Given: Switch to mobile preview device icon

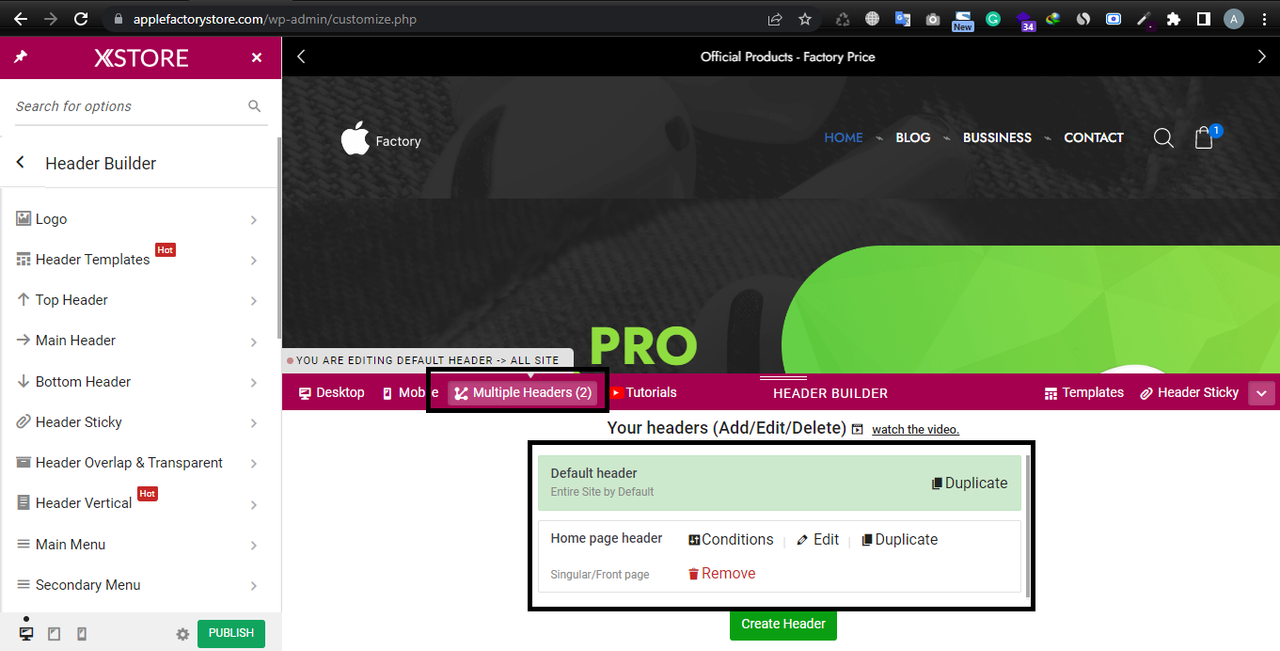Looking at the screenshot, I should tap(82, 634).
